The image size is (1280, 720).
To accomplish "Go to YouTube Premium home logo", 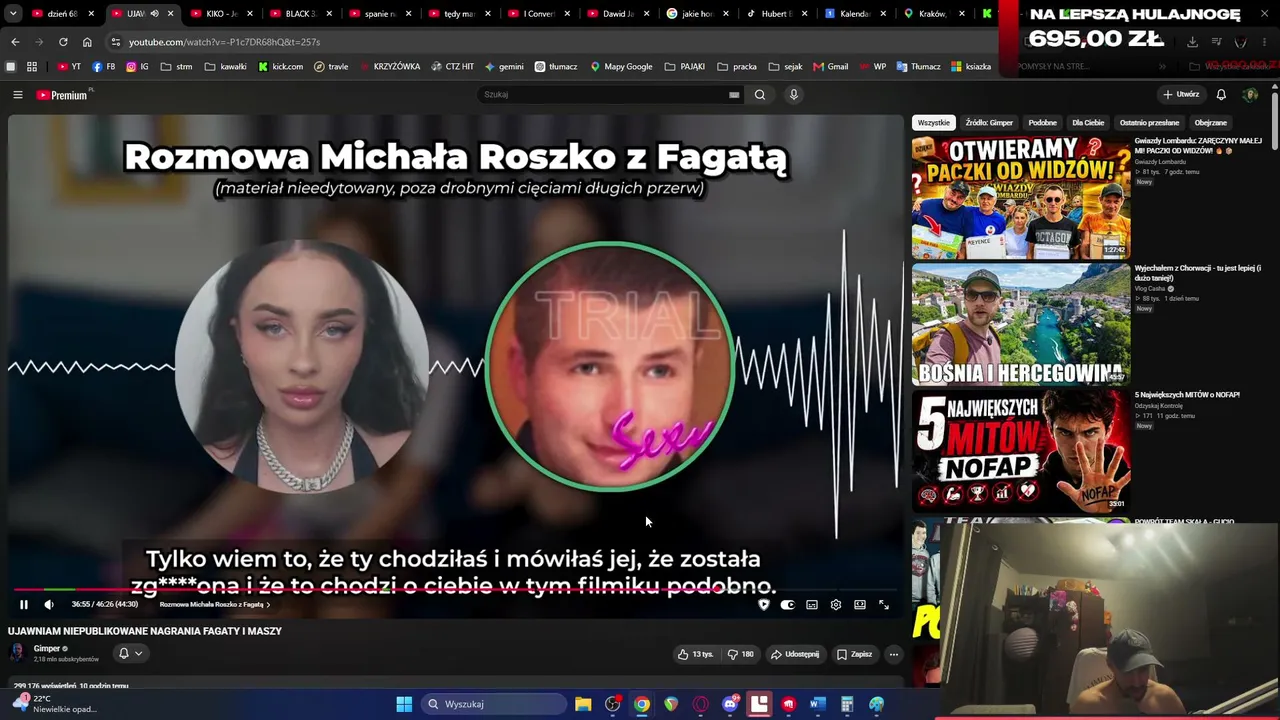I will [x=62, y=95].
